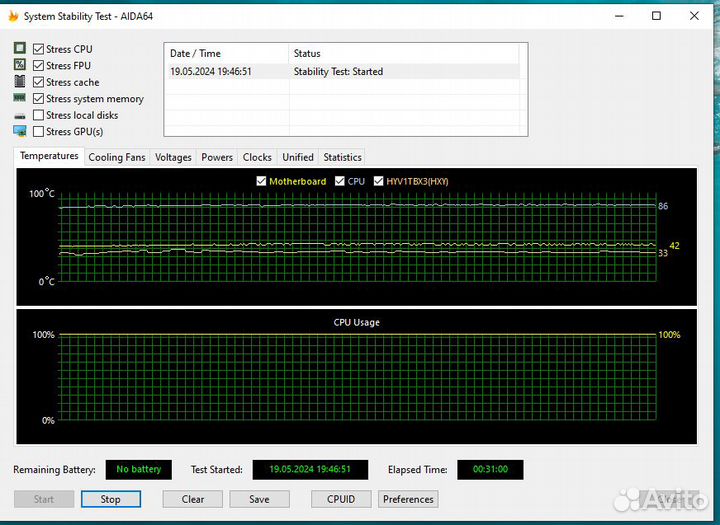Click the CPU Usage graph title
Screen dimensions: 720x525
tap(357, 322)
